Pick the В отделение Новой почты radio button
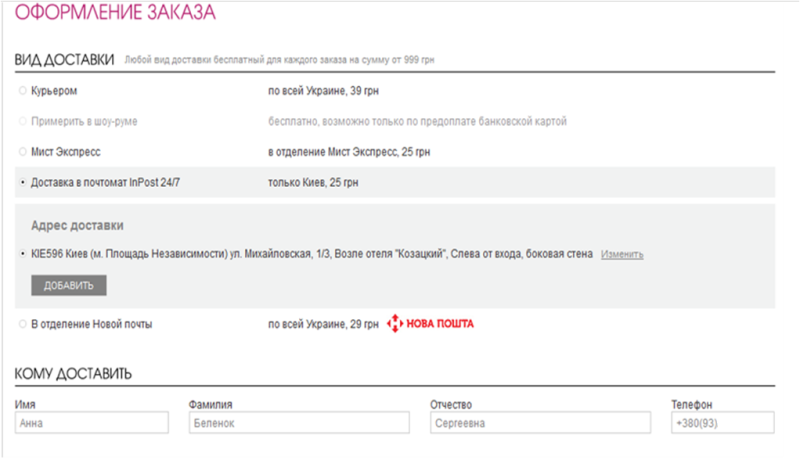Screen dimensions: 800x471 (22, 324)
